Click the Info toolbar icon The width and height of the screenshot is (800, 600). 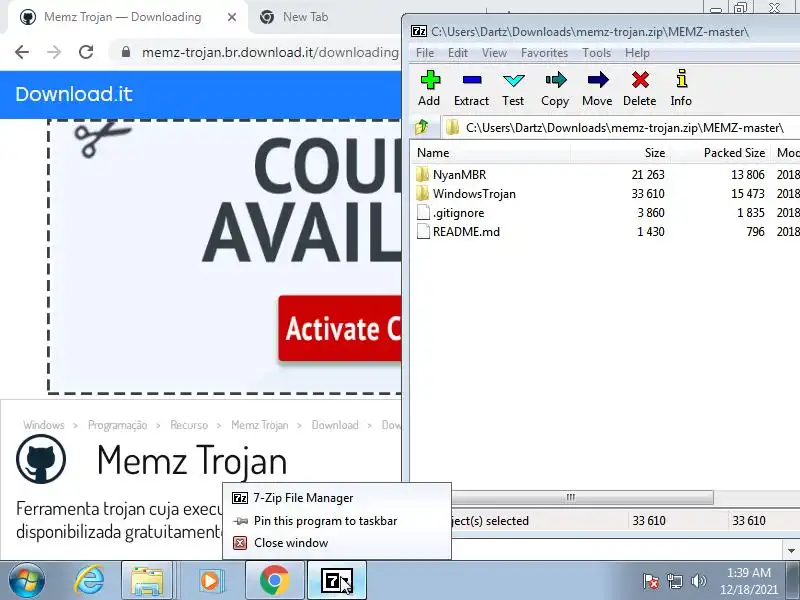click(681, 88)
